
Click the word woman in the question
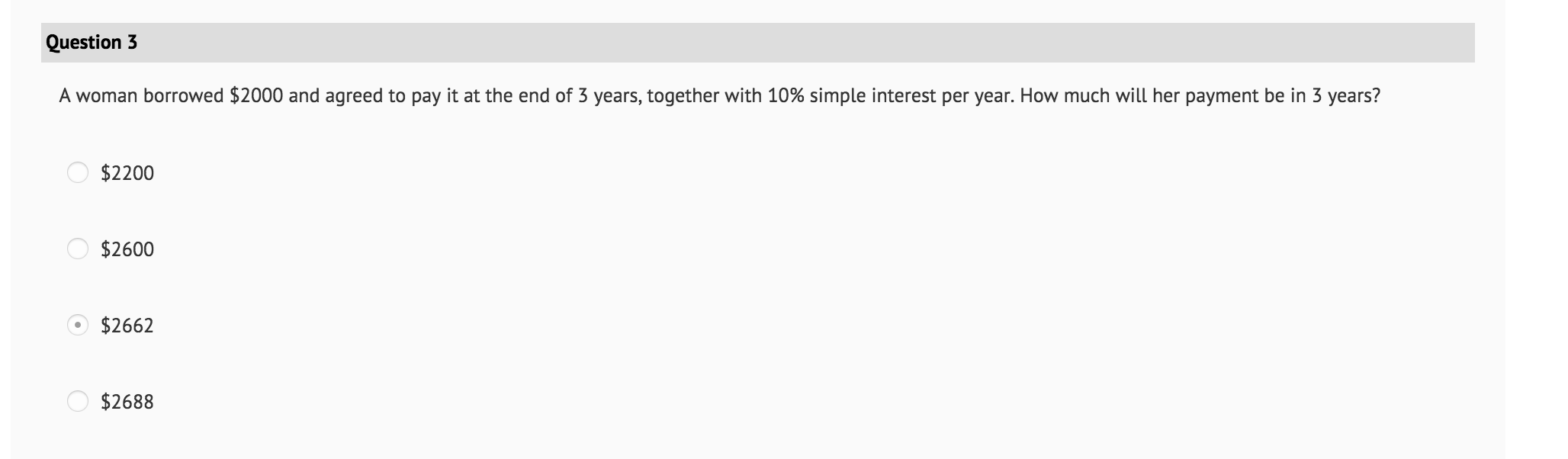(107, 96)
